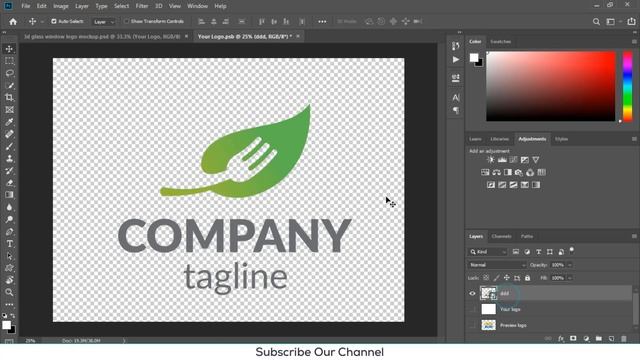Open the Filter menu
The width and height of the screenshot is (640, 360).
coord(142,6)
